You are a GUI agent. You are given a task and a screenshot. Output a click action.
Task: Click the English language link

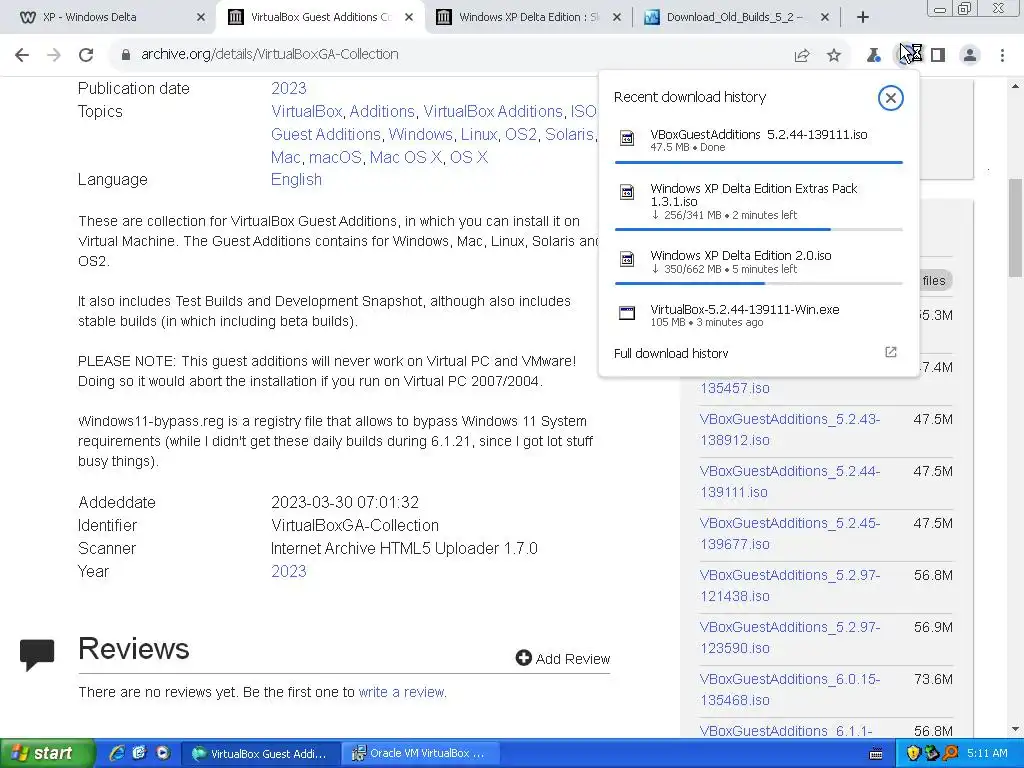pyautogui.click(x=296, y=180)
